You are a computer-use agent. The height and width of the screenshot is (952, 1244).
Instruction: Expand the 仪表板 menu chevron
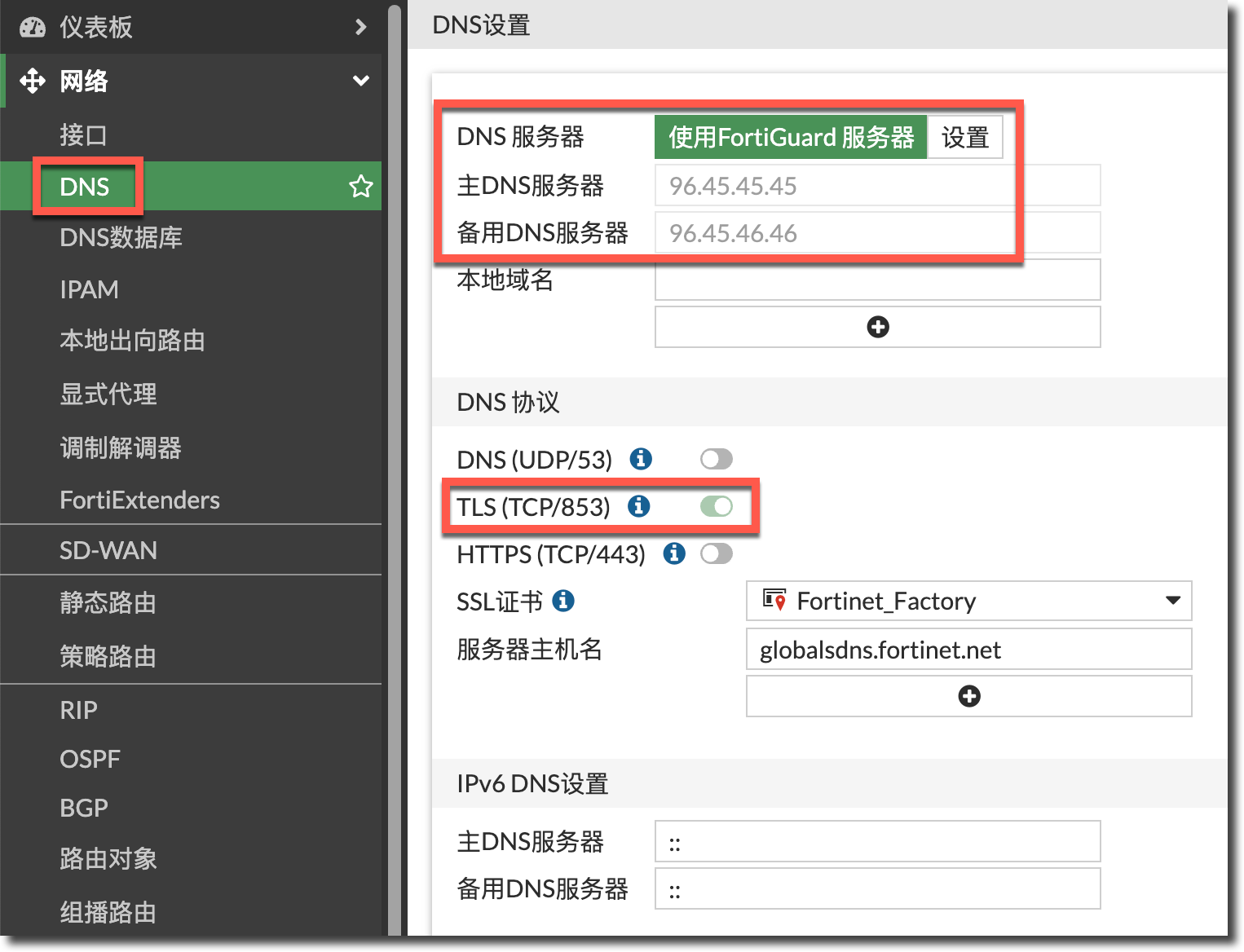[361, 28]
